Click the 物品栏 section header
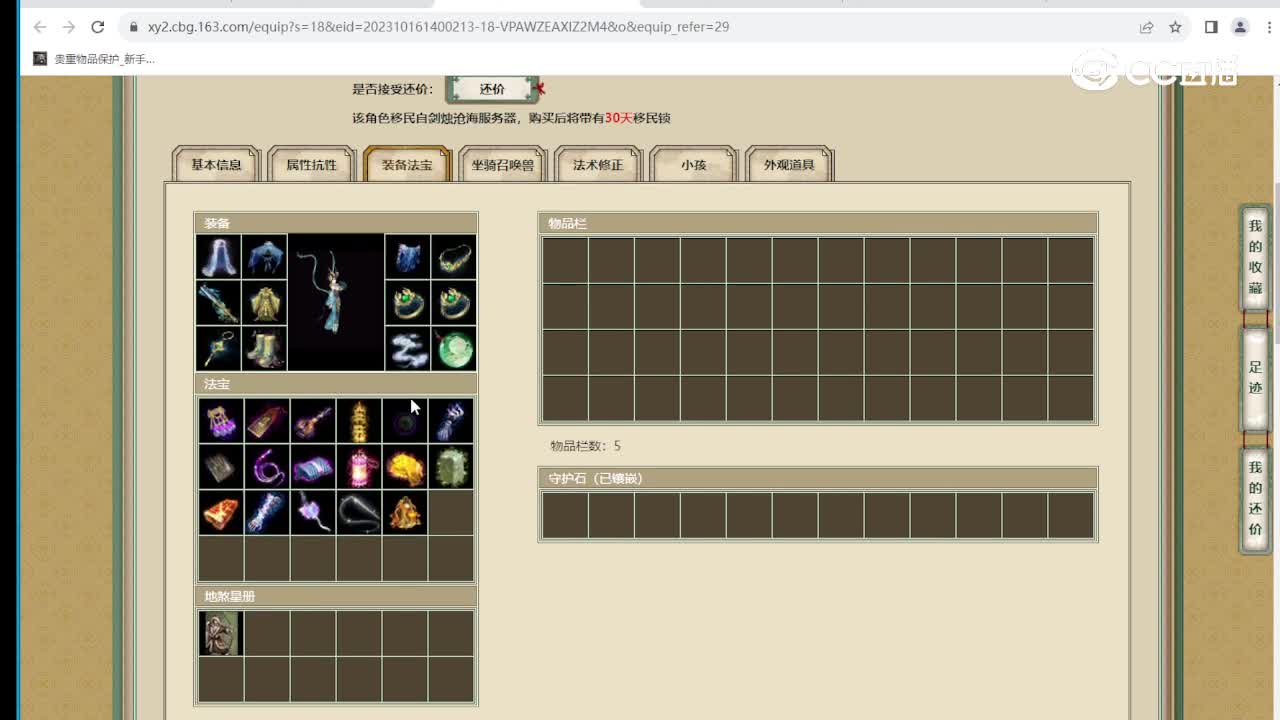This screenshot has height=720, width=1280. click(x=818, y=223)
